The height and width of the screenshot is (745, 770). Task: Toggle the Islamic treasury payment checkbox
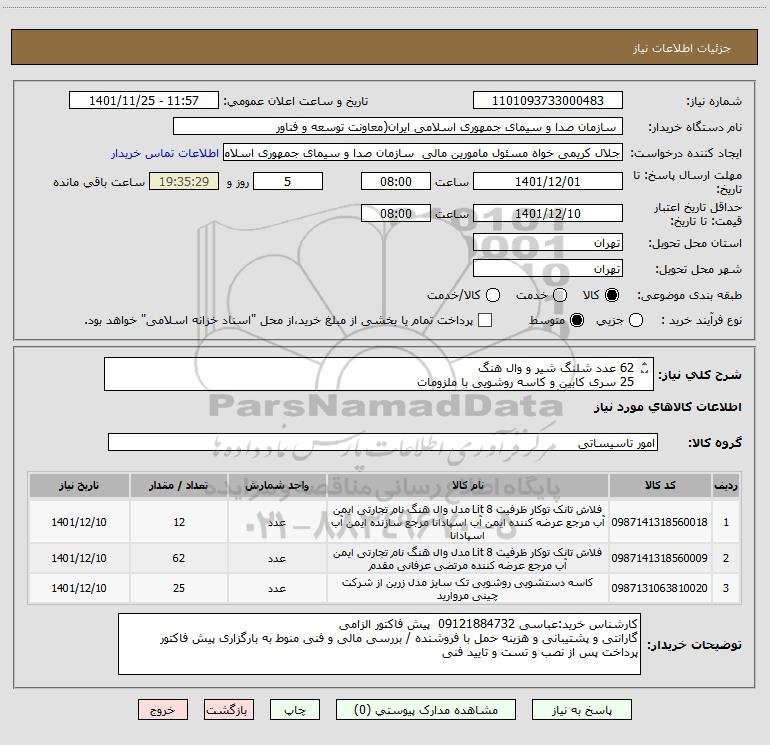coord(485,320)
